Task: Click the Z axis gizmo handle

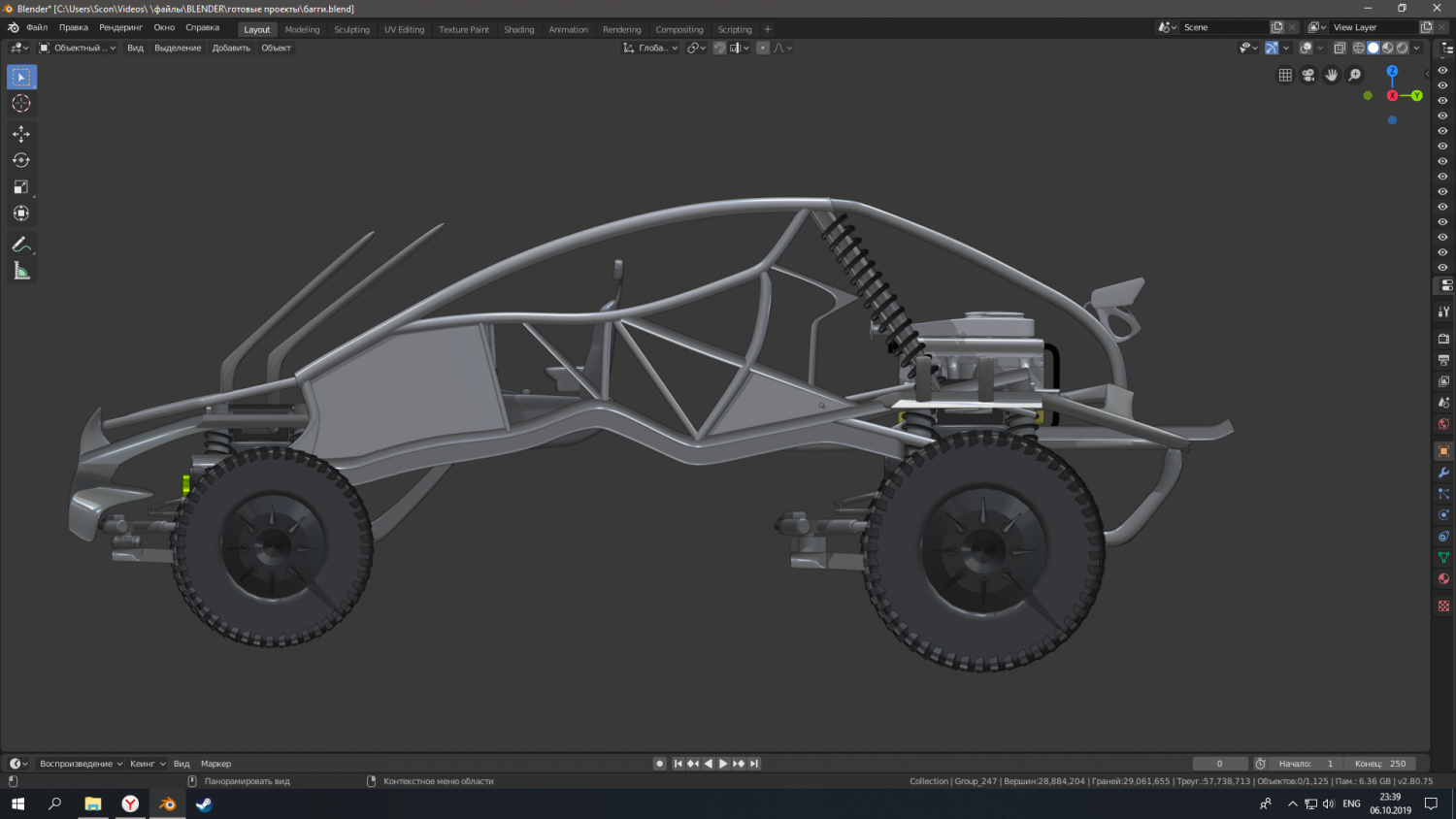Action: (x=1392, y=71)
